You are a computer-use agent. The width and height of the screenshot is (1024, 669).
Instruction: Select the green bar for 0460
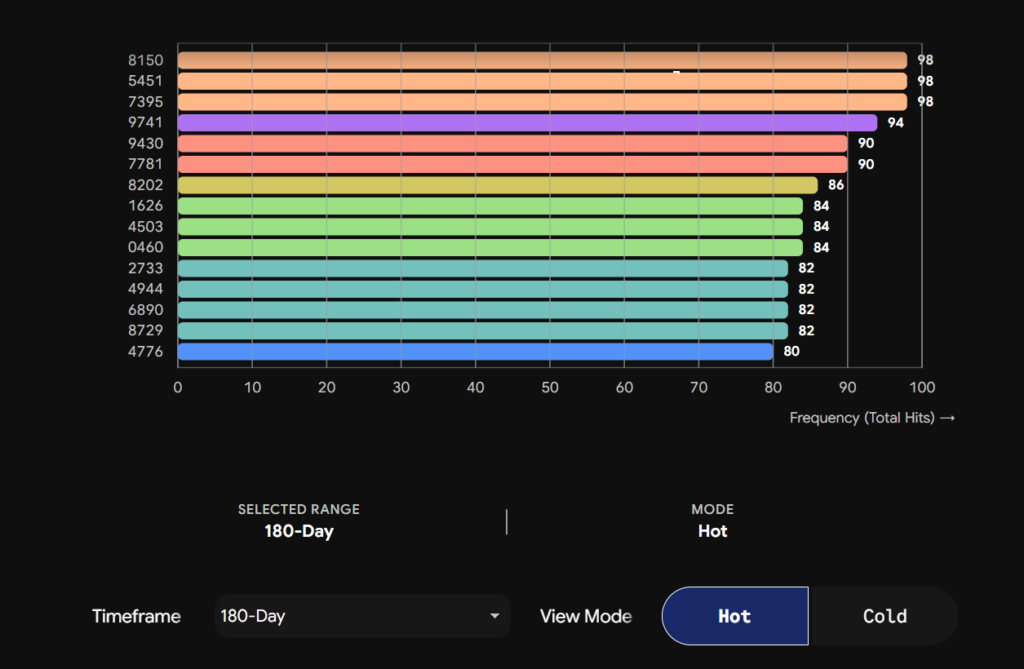pyautogui.click(x=490, y=248)
